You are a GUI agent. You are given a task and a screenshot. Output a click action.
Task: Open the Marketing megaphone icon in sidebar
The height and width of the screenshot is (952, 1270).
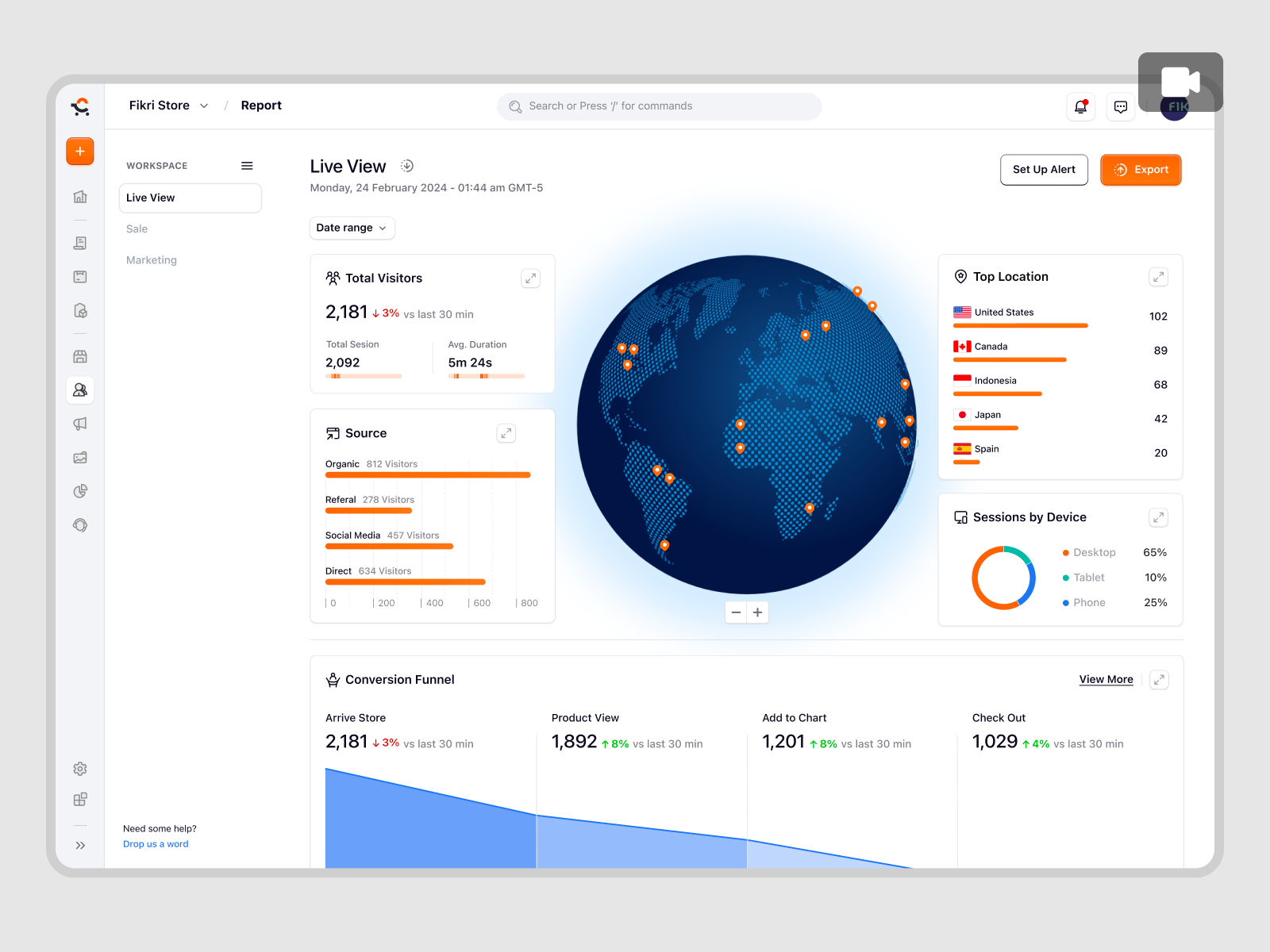(79, 423)
